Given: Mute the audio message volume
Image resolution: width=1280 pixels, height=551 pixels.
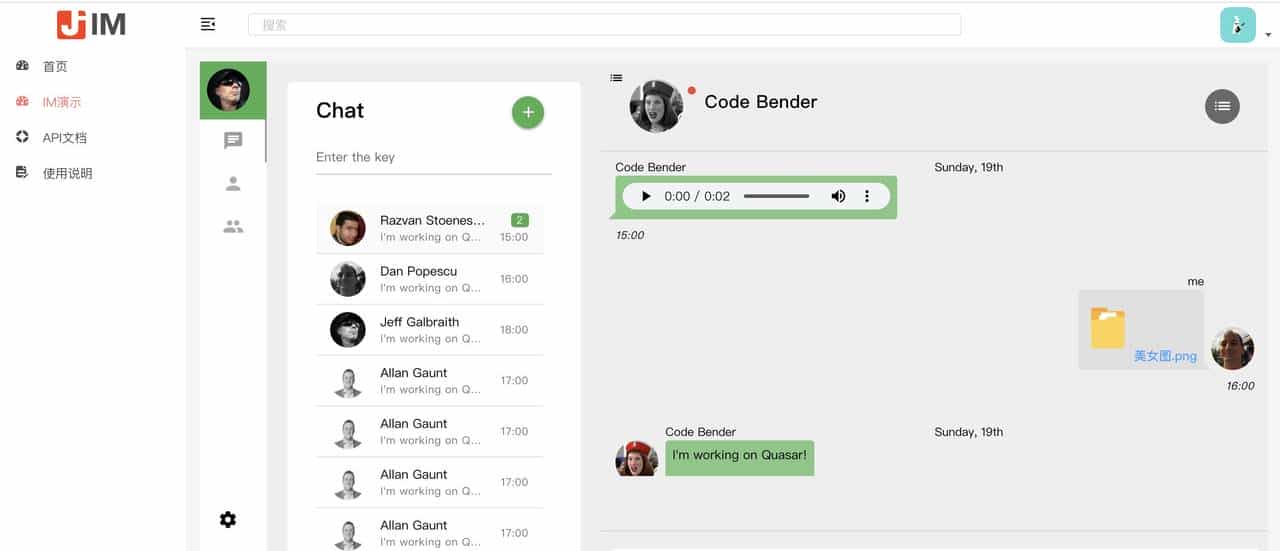Looking at the screenshot, I should pyautogui.click(x=838, y=197).
